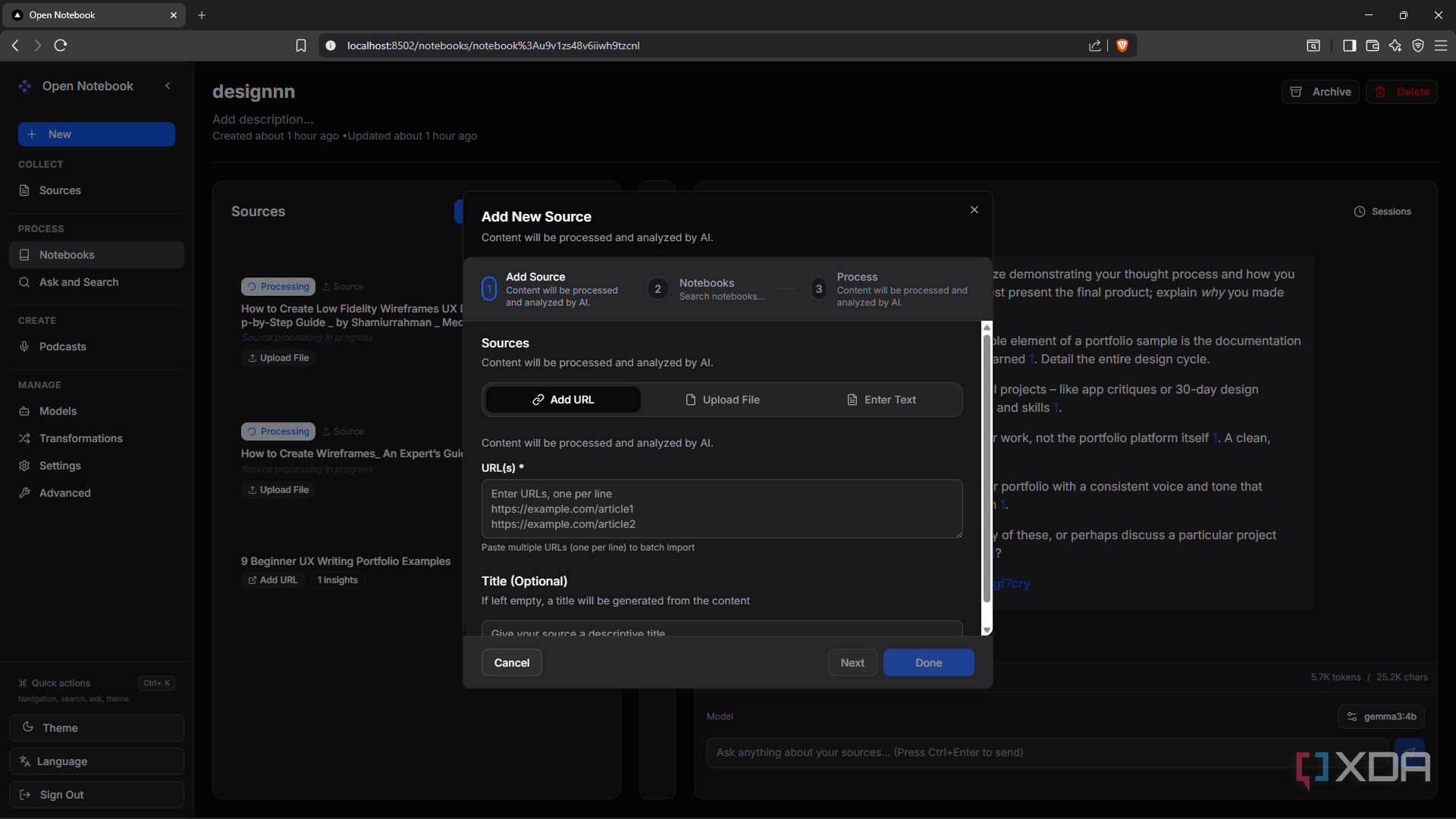Click the address bar URL

(493, 45)
